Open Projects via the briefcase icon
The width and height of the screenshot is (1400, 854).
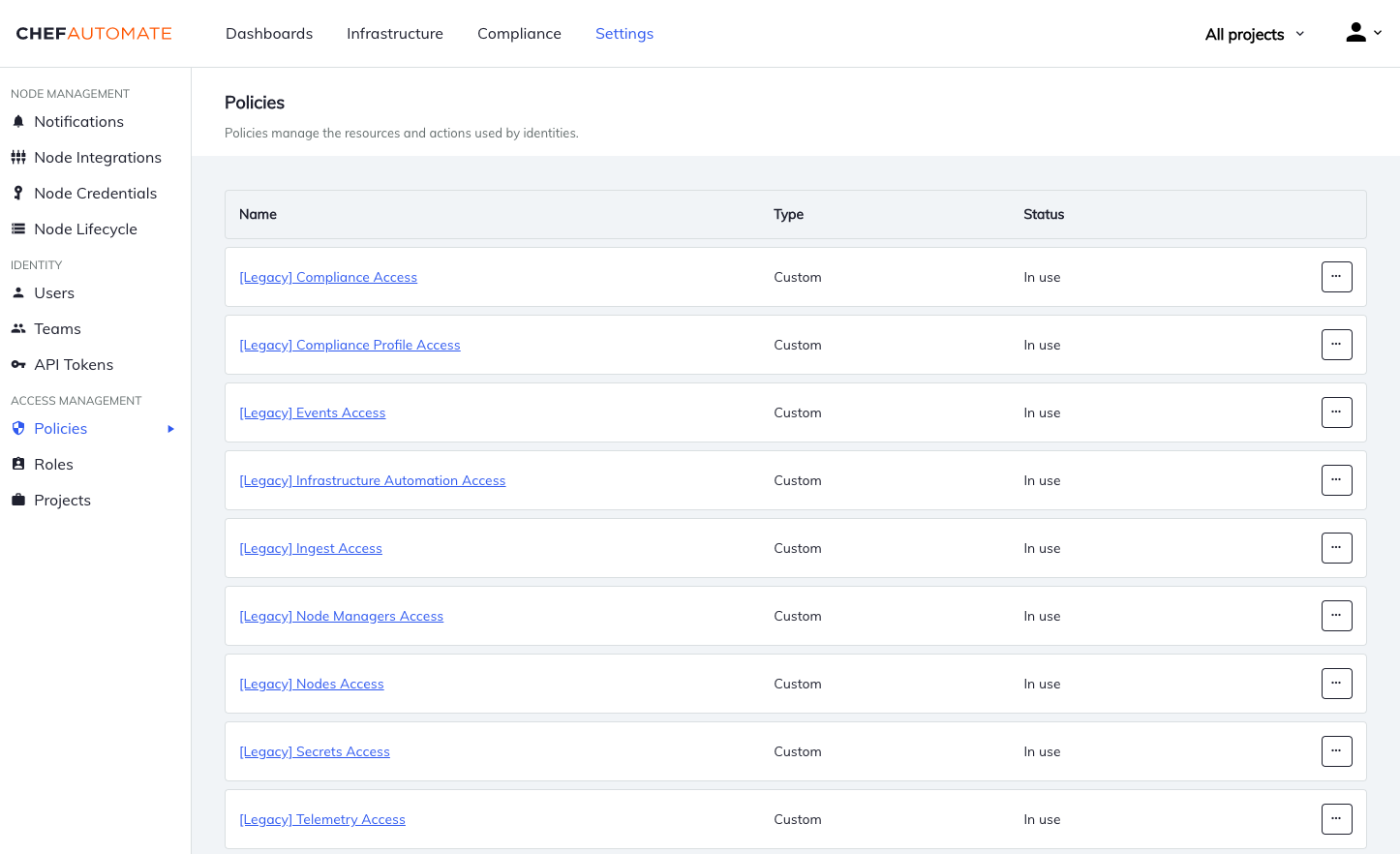[18, 500]
